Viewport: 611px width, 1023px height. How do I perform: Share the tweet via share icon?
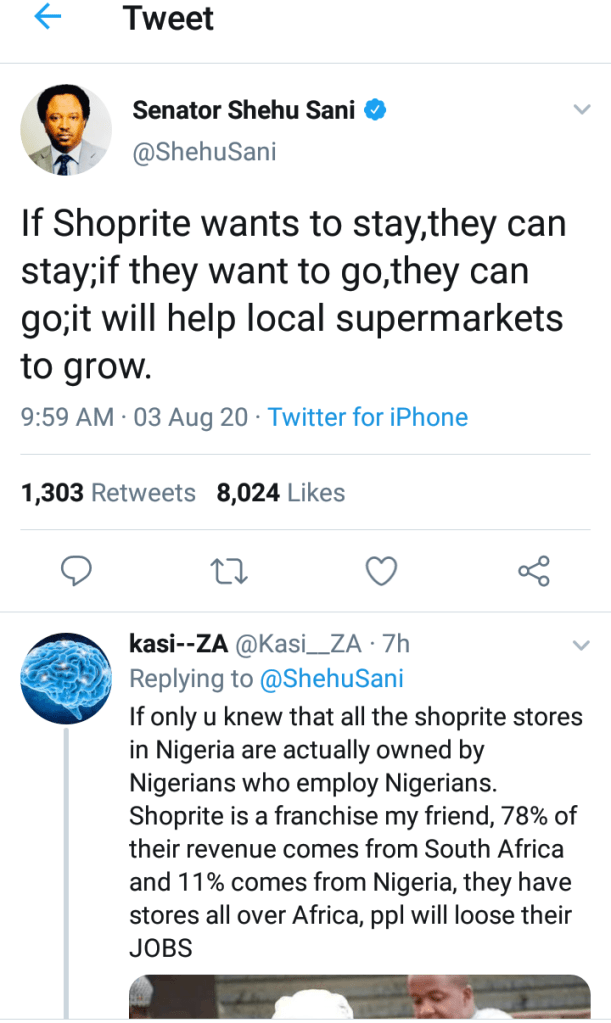click(533, 571)
